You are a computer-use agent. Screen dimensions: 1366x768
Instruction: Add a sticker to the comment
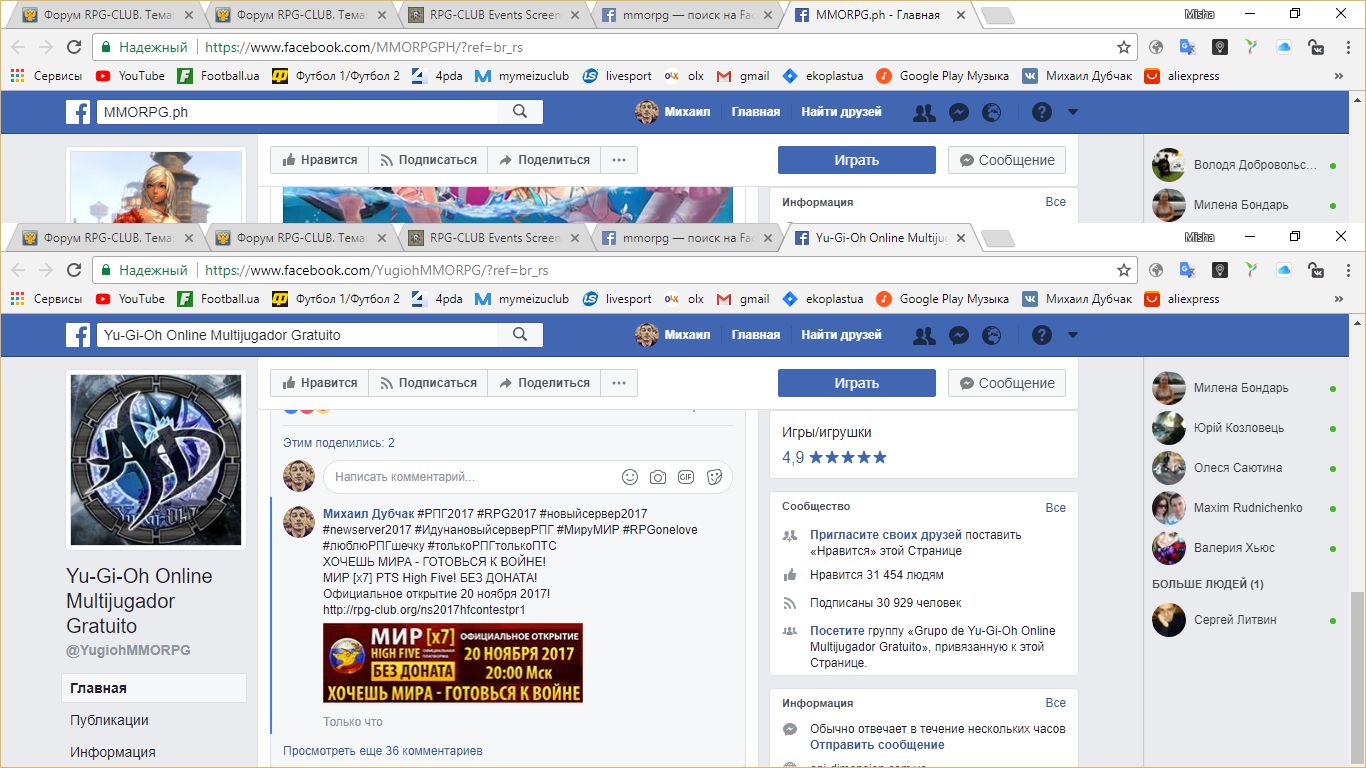pyautogui.click(x=714, y=477)
